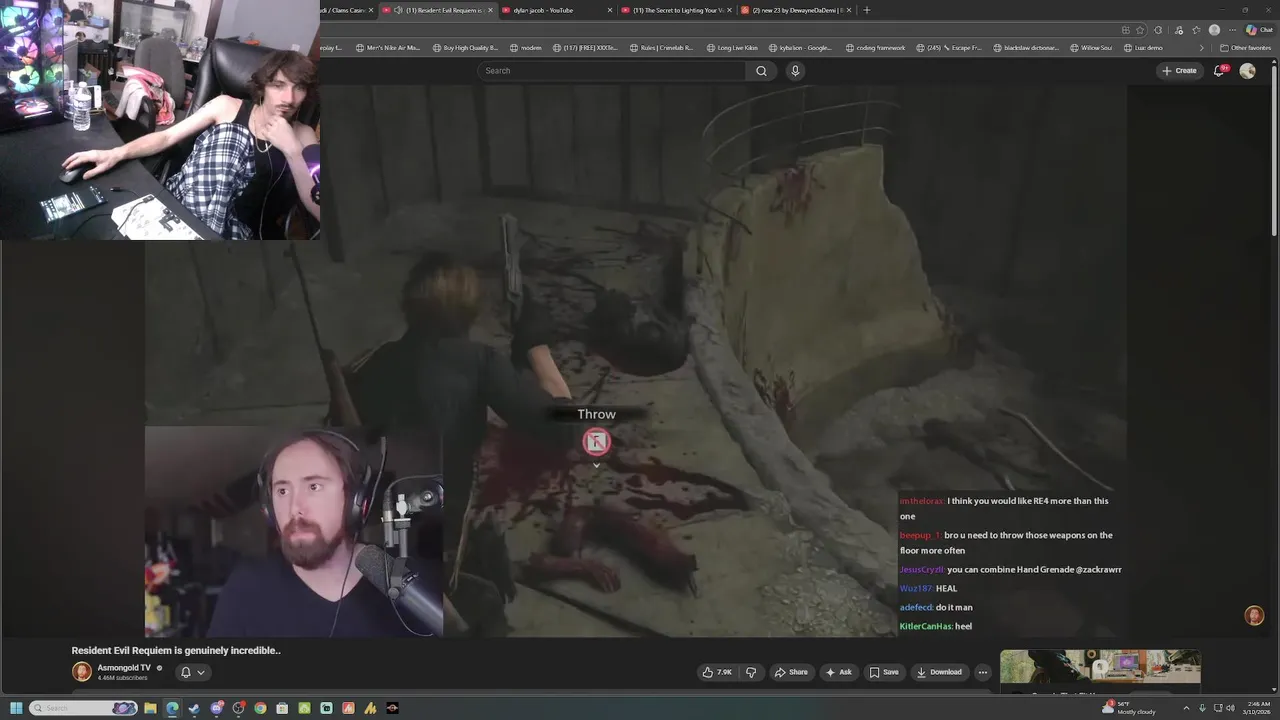The image size is (1280, 720).
Task: Open the Other favorites folder
Action: [x=1246, y=48]
